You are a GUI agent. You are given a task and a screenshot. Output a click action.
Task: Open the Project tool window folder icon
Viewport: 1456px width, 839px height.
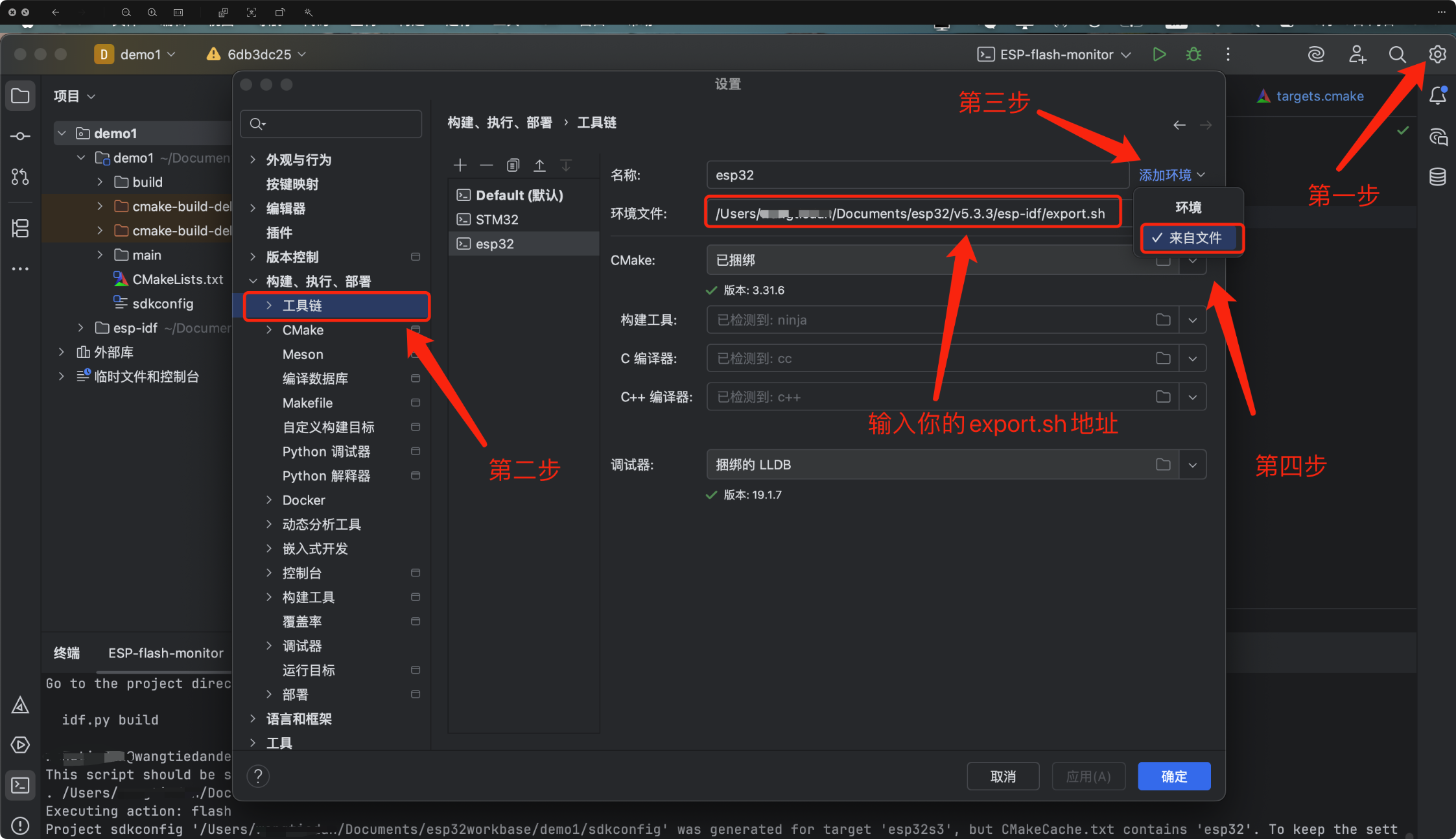coord(20,96)
